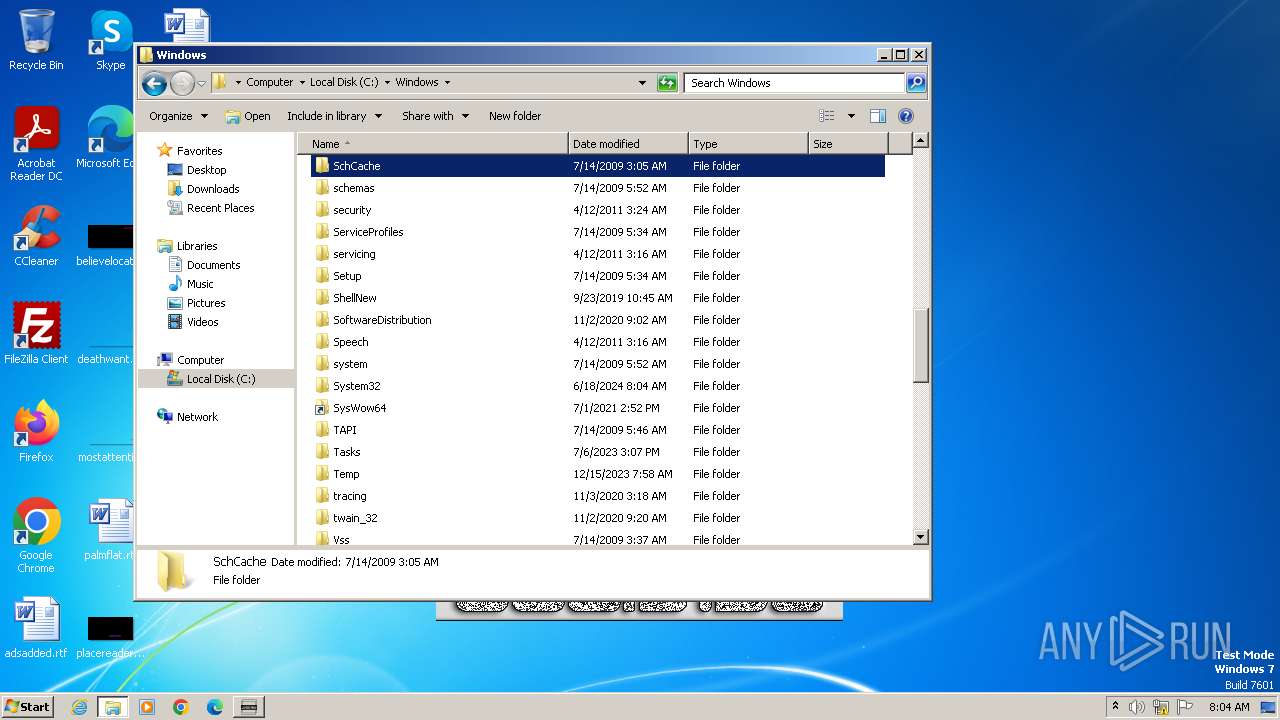Create a New folder
The height and width of the screenshot is (720, 1280).
pos(515,116)
